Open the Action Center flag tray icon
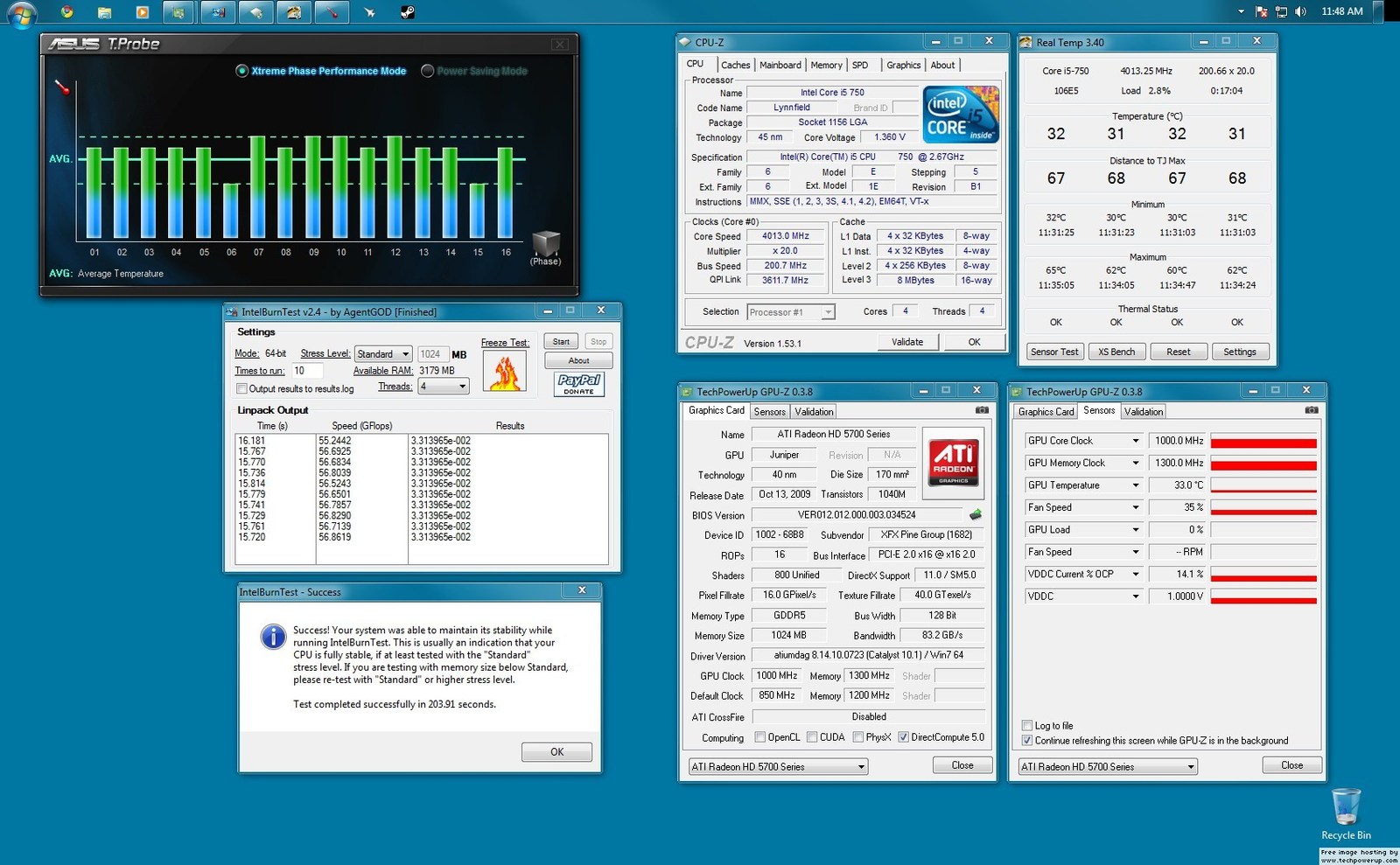Image resolution: width=1400 pixels, height=865 pixels. 1262,11
